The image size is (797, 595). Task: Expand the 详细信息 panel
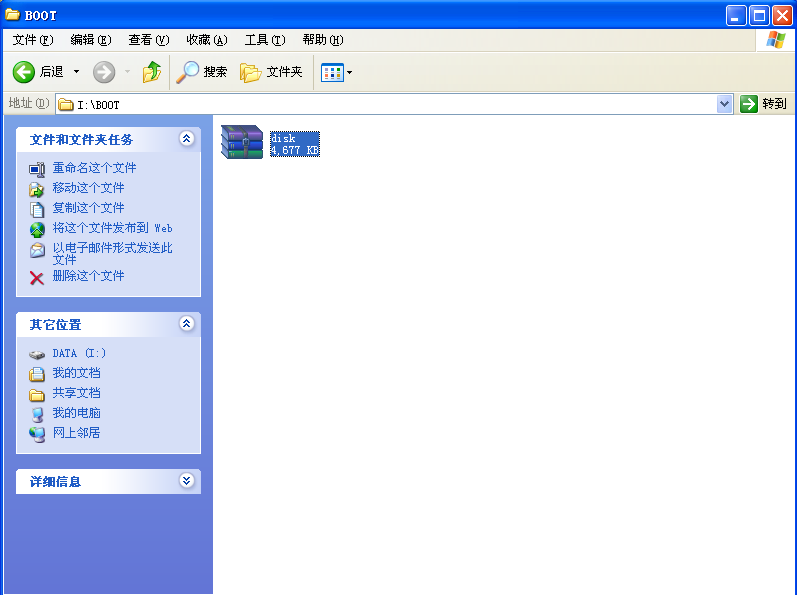click(187, 480)
